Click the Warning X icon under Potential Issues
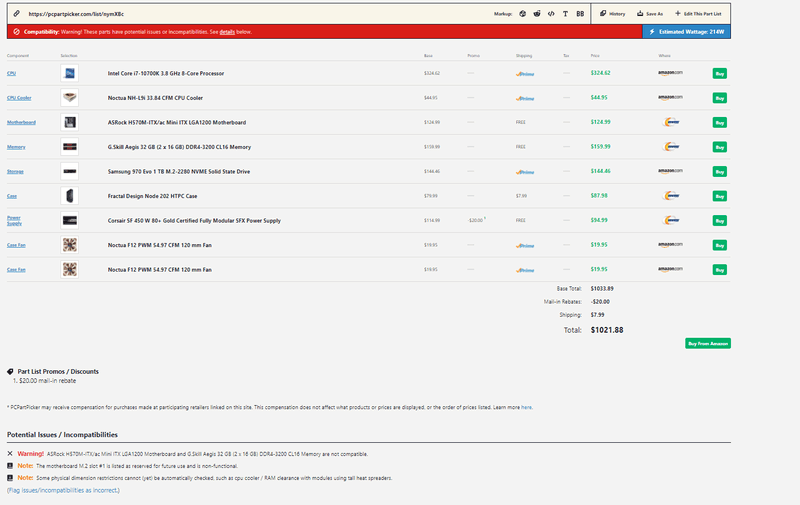The width and height of the screenshot is (800, 505). tap(10, 453)
